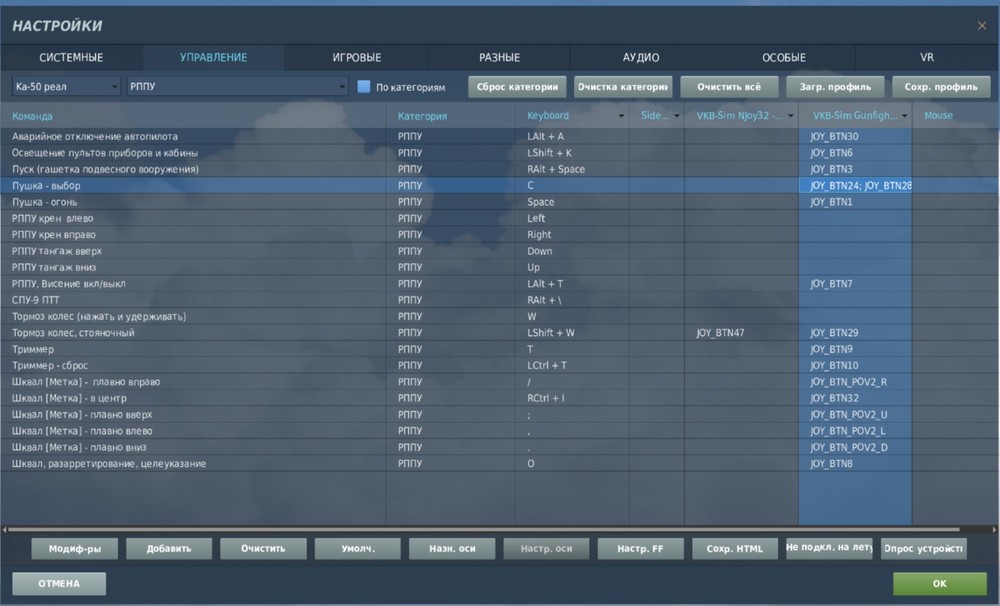Click the JOY_BTN8 cell
The image size is (1000, 606).
(x=855, y=464)
